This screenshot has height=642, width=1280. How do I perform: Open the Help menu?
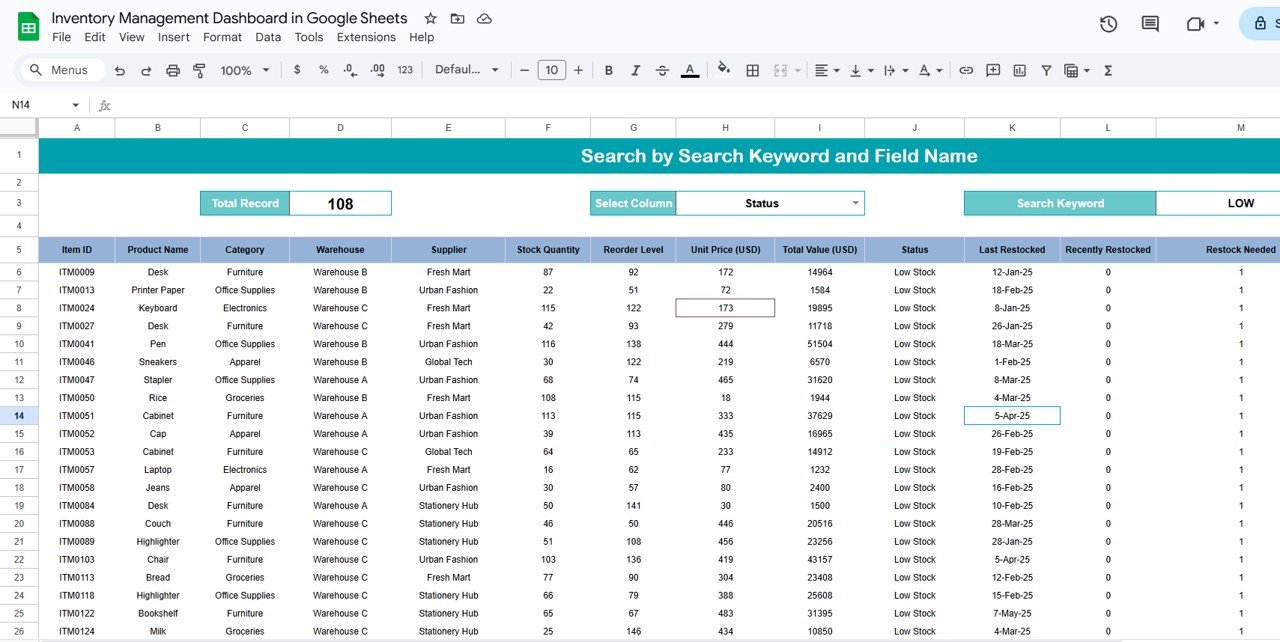coord(422,37)
